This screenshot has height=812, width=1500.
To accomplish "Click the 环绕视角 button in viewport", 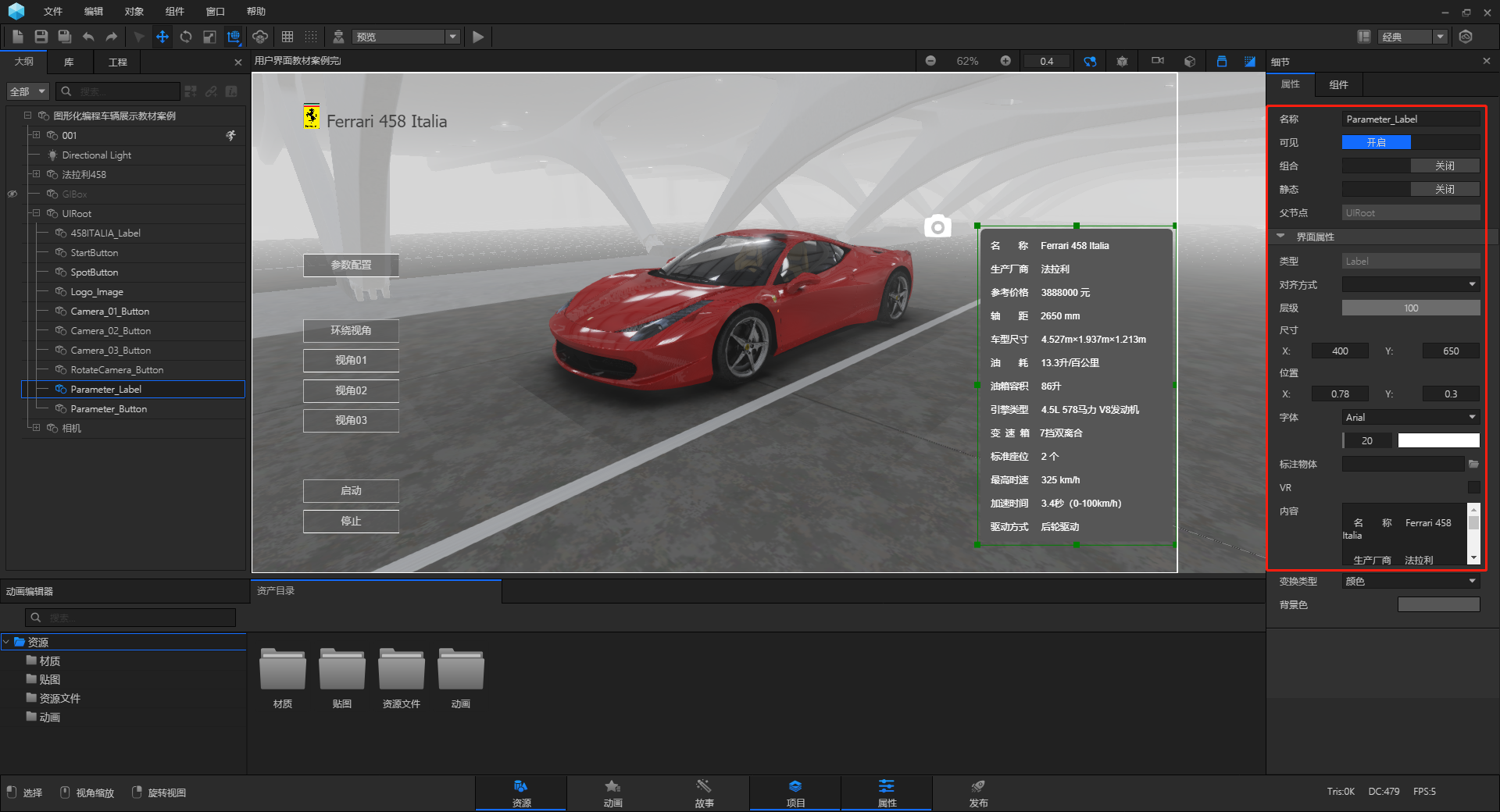I will pos(351,331).
